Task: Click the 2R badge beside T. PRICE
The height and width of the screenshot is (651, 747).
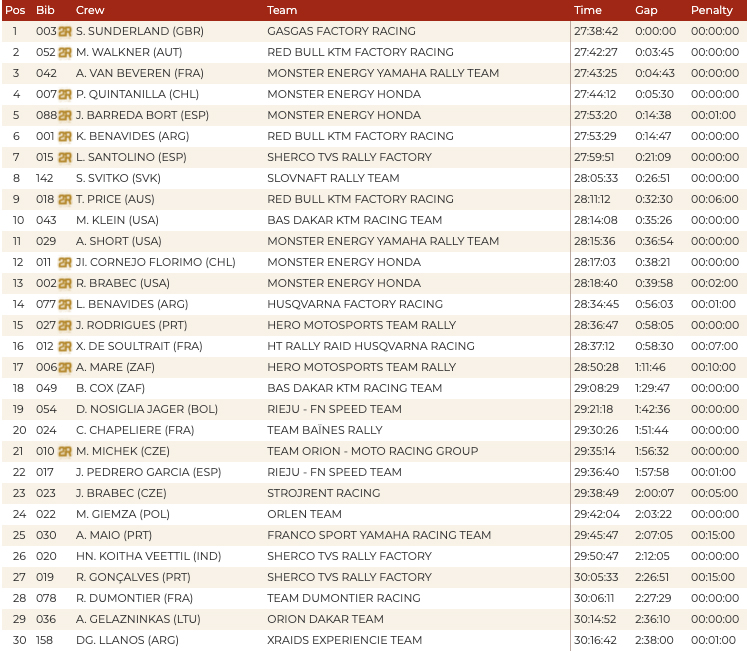Action: click(65, 199)
